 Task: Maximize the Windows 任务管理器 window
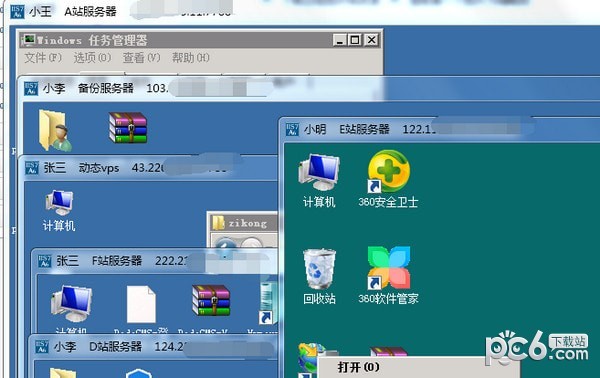(x=355, y=40)
